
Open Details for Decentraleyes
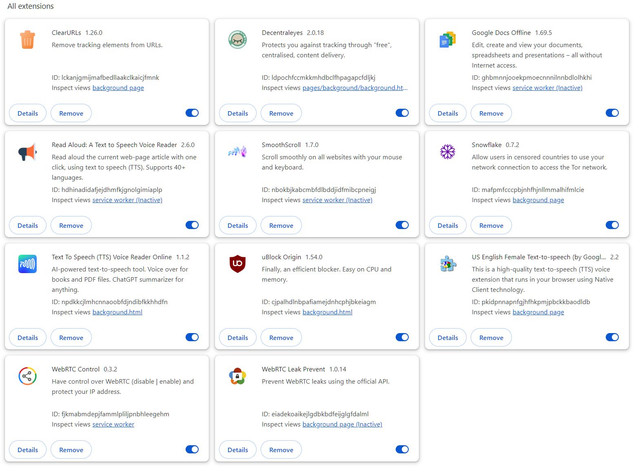(238, 113)
